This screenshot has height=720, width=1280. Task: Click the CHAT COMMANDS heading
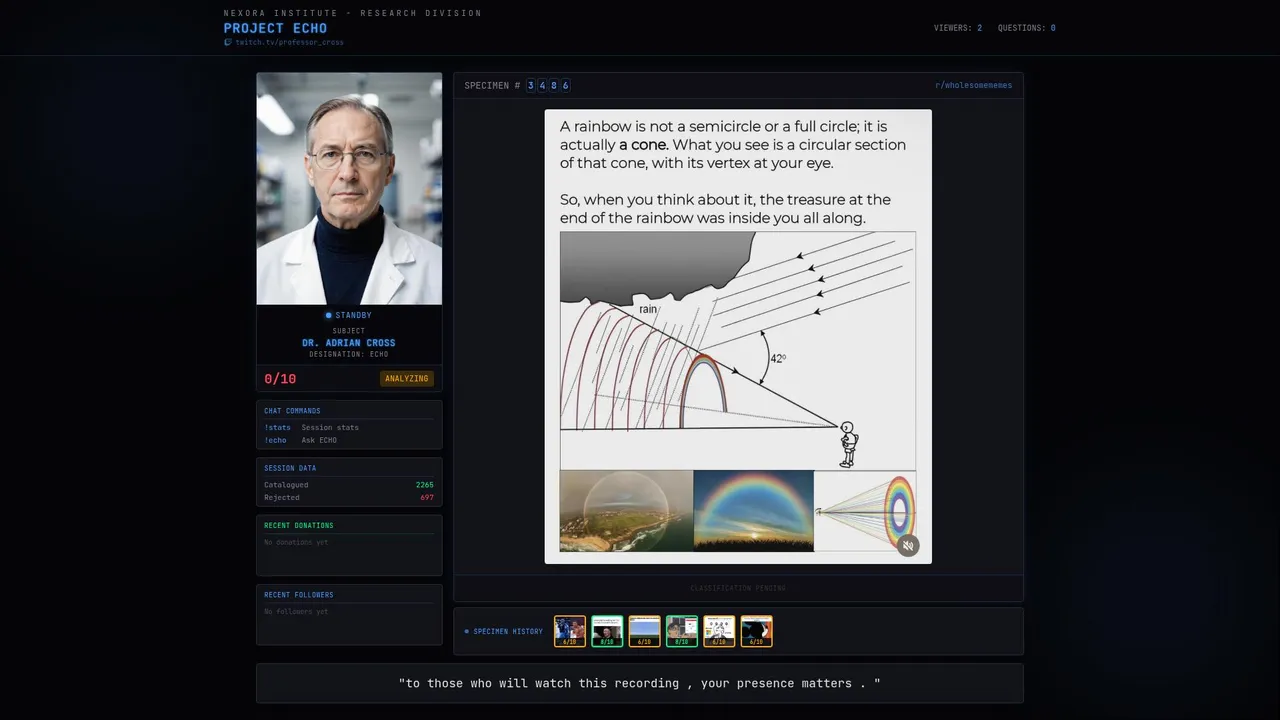click(292, 411)
